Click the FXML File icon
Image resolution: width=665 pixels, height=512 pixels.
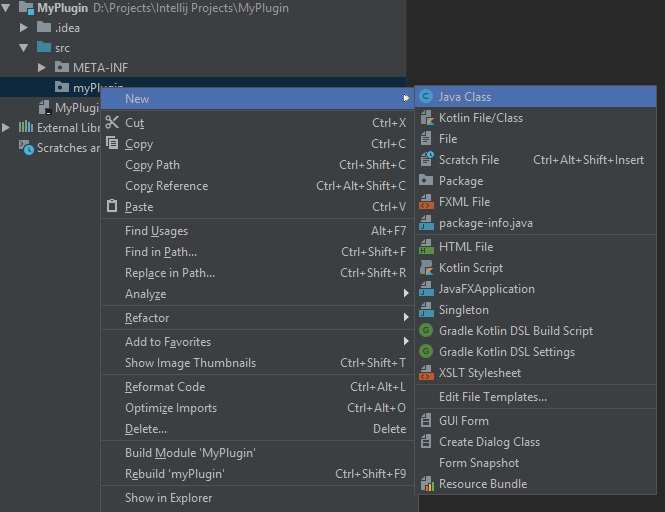tap(427, 202)
